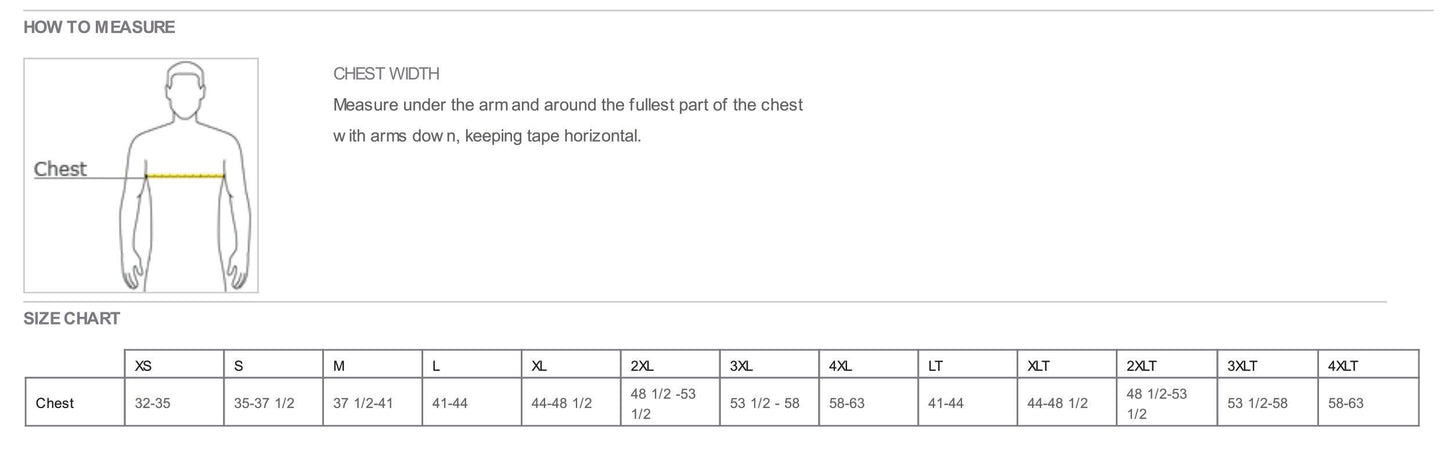Select the 2XL size column header
Image resolution: width=1445 pixels, height=469 pixels.
642,366
